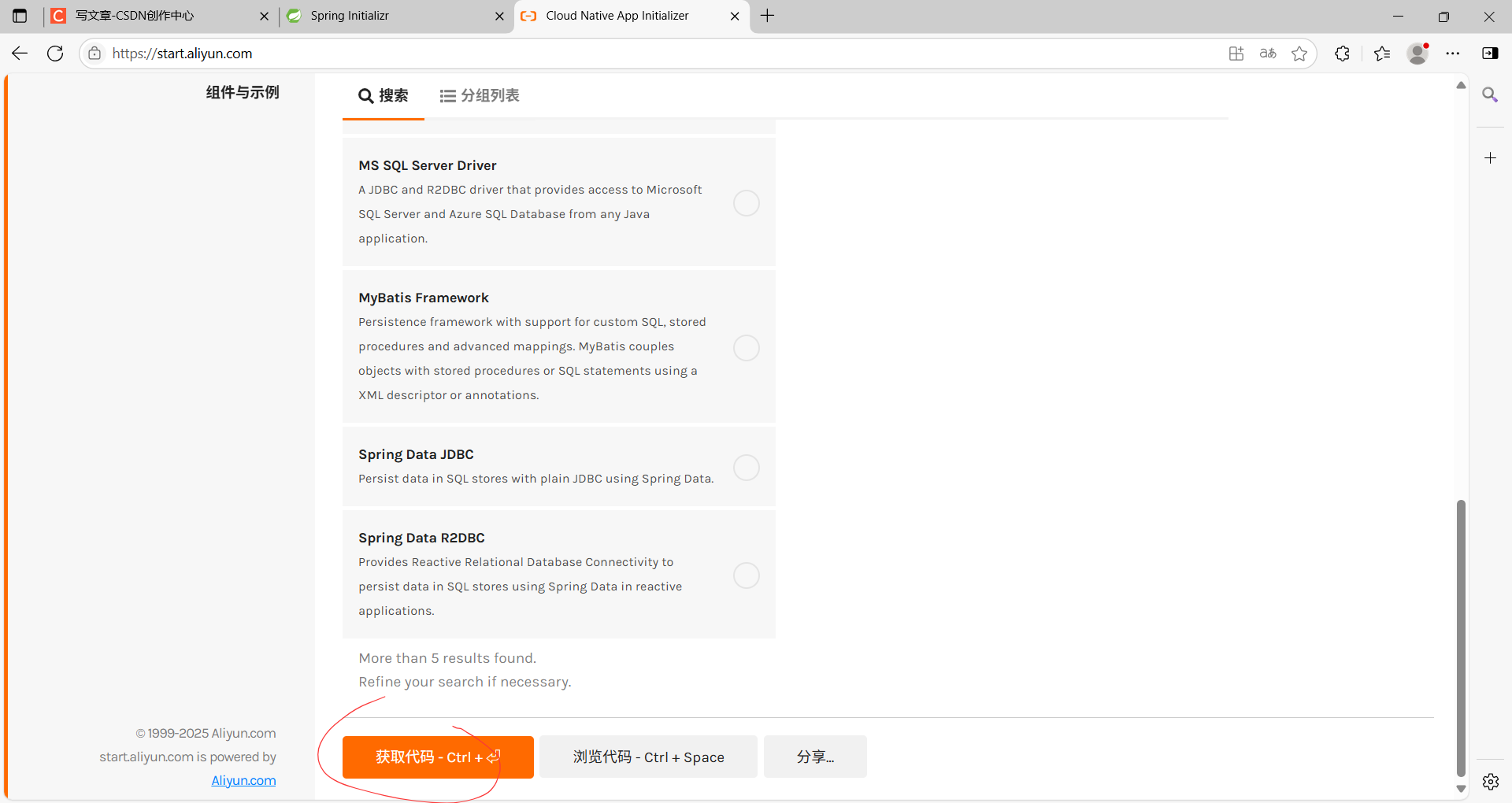Open browser settings and more menu

point(1453,54)
